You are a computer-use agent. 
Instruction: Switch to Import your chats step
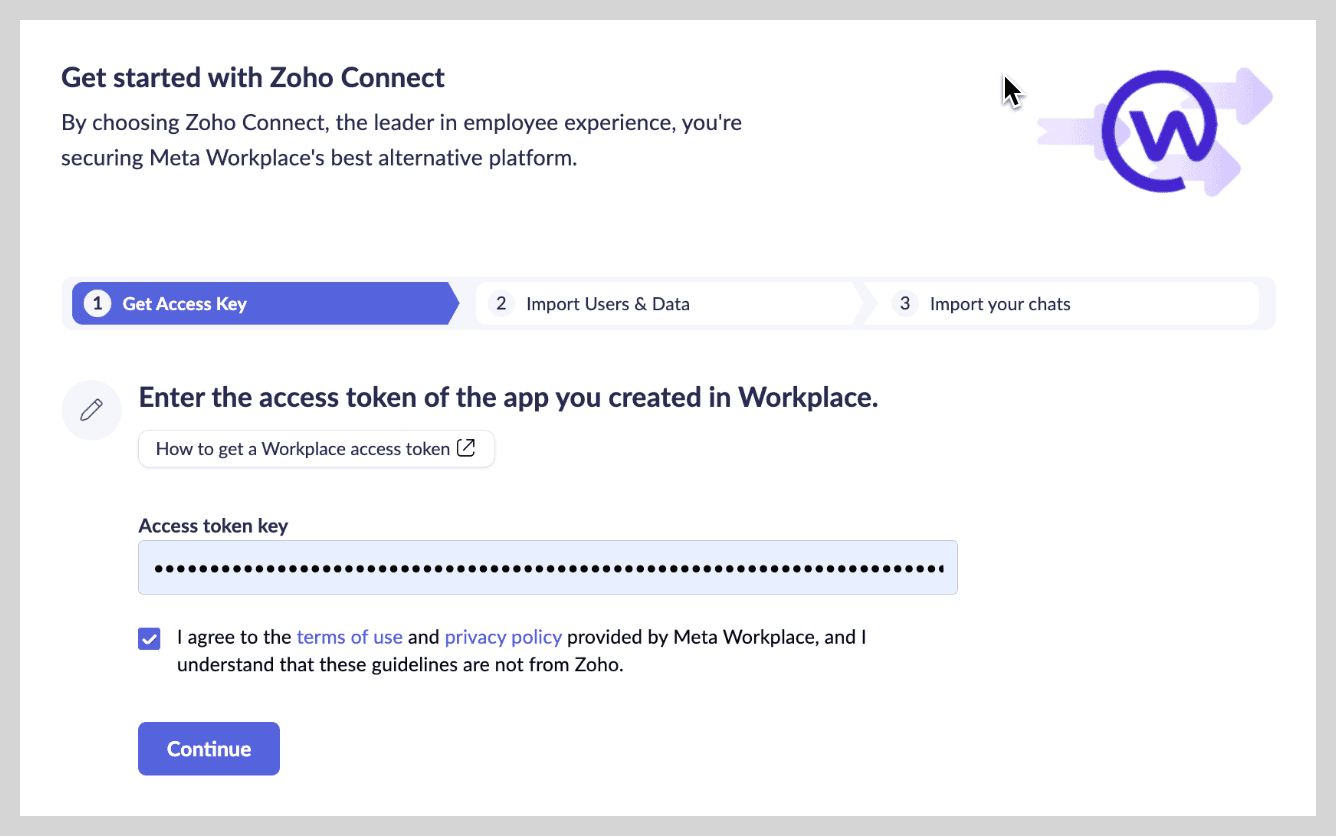point(999,304)
